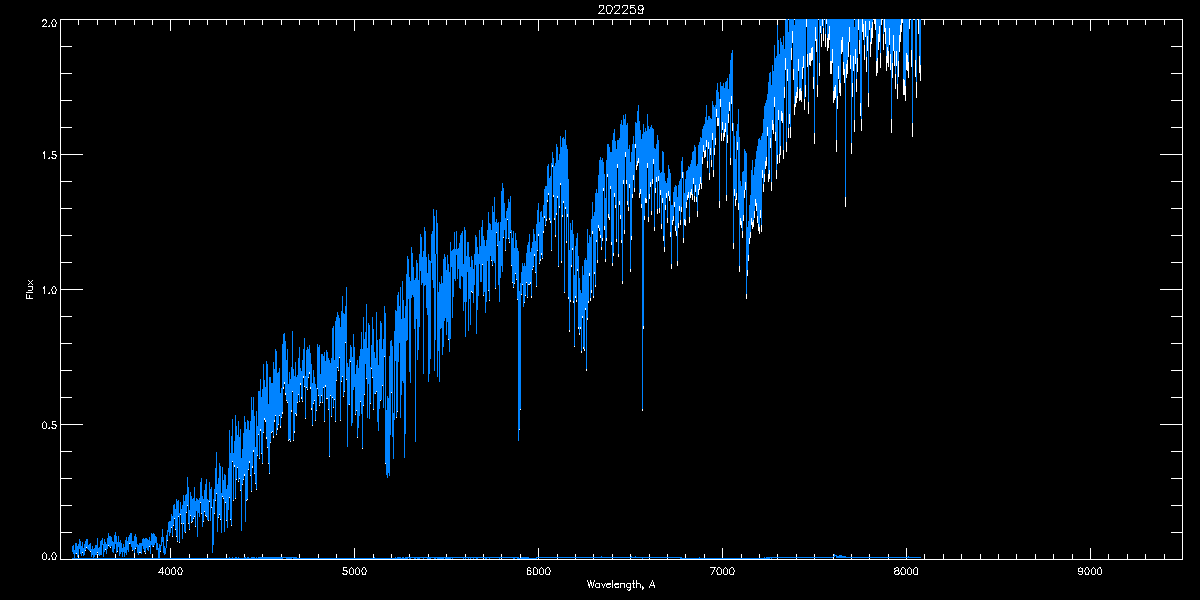Viewport: 1200px width, 600px height.
Task: Click the 8000 x-axis tick label
Action: (x=906, y=572)
